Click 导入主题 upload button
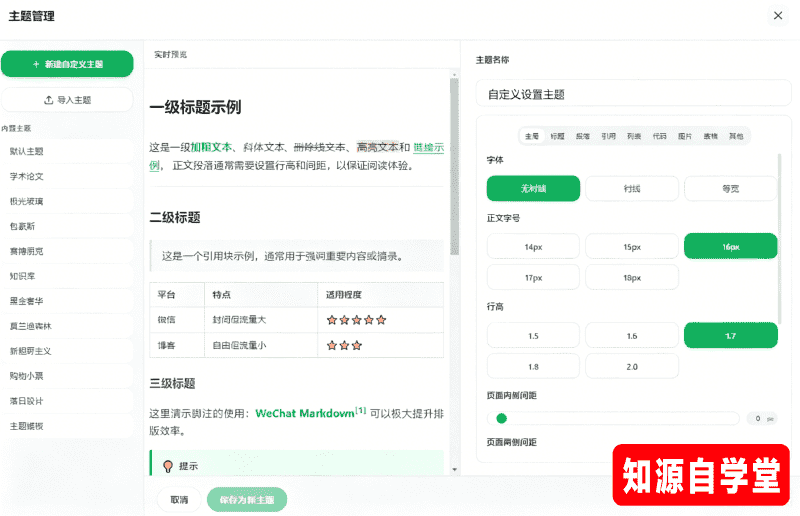The image size is (800, 516). (x=67, y=100)
